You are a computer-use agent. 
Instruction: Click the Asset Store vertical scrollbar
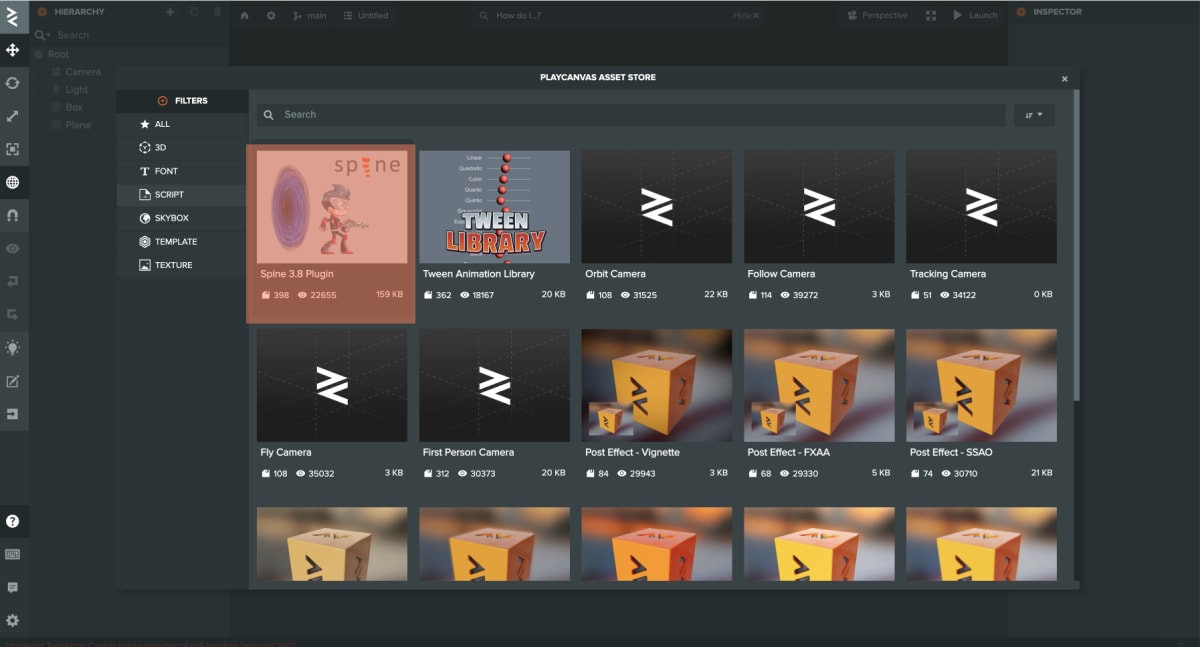(x=1076, y=245)
